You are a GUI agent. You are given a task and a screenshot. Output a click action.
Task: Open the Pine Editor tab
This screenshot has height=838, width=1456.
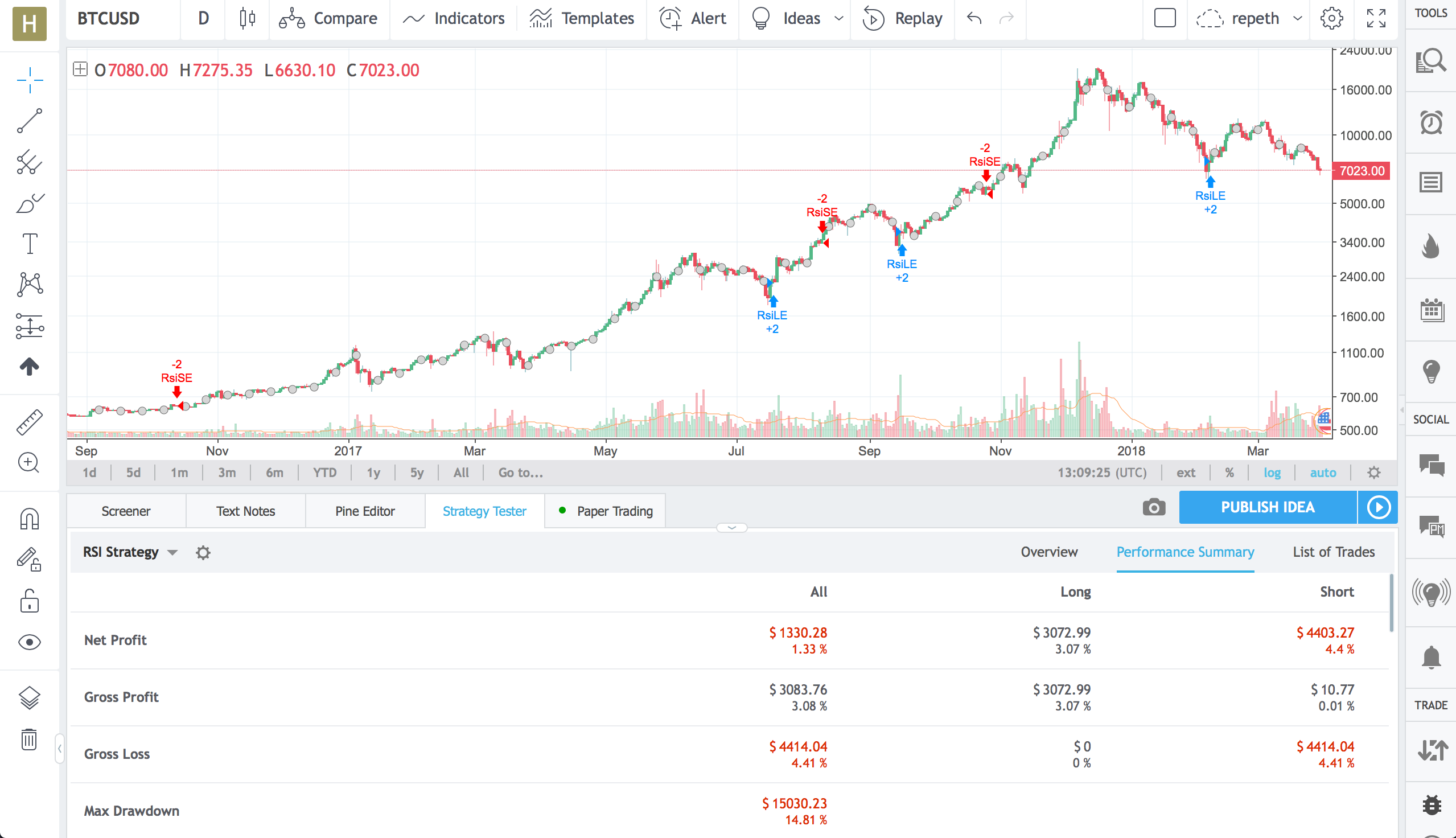365,511
